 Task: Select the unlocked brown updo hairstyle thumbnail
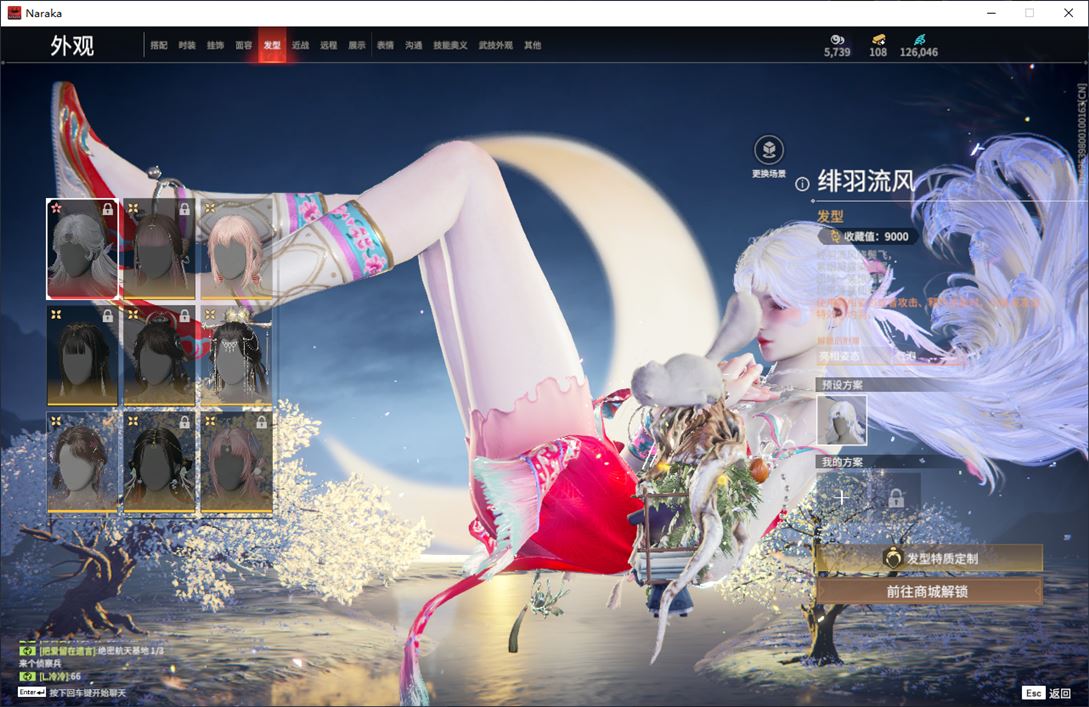[82, 463]
